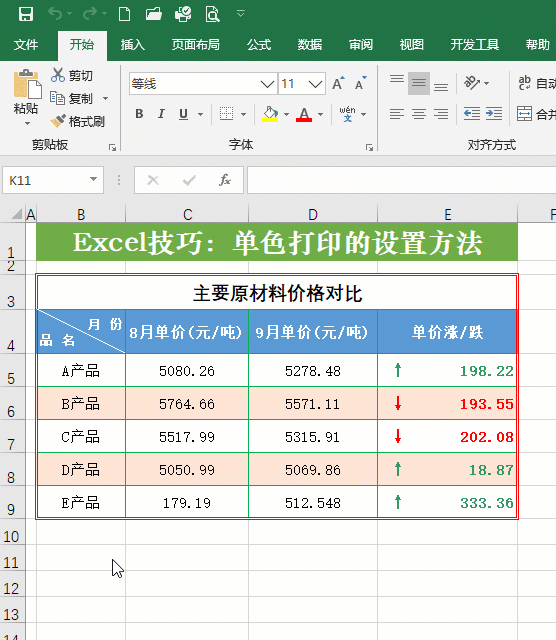Open the font name dropdown
Screen dimensions: 556x640
[267, 84]
